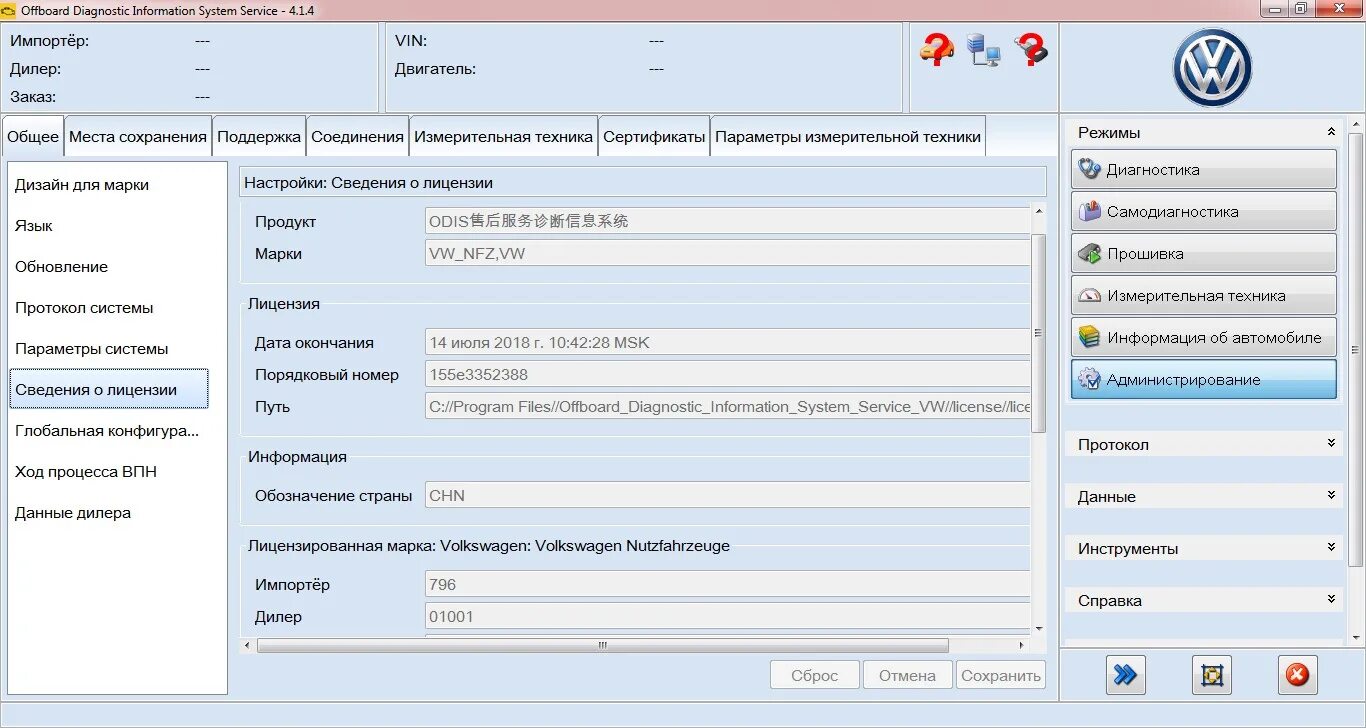Switch to the Сертификаты tab
Image resolution: width=1366 pixels, height=728 pixels.
pyautogui.click(x=653, y=135)
